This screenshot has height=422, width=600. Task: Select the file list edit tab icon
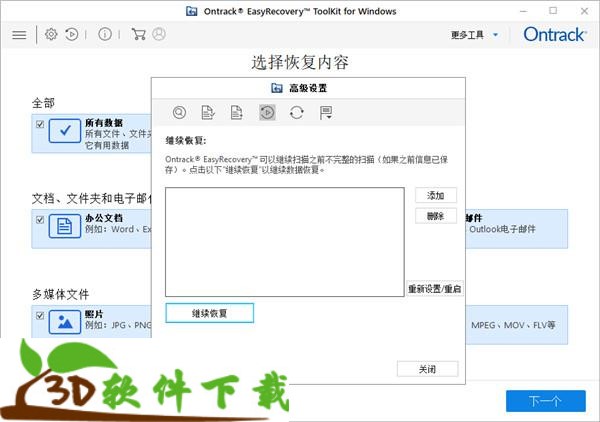click(x=208, y=112)
